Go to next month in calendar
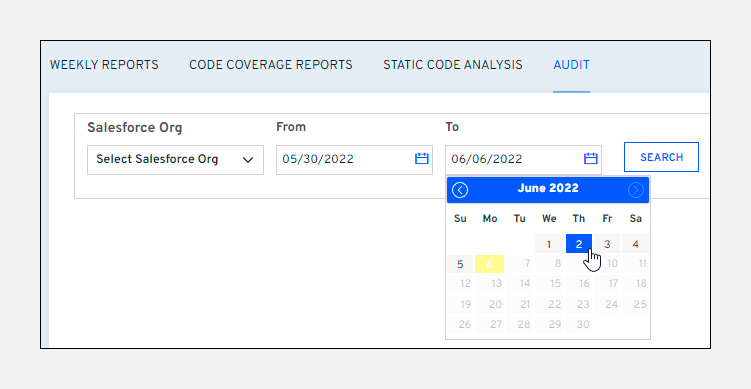The height and width of the screenshot is (389, 751). click(636, 190)
